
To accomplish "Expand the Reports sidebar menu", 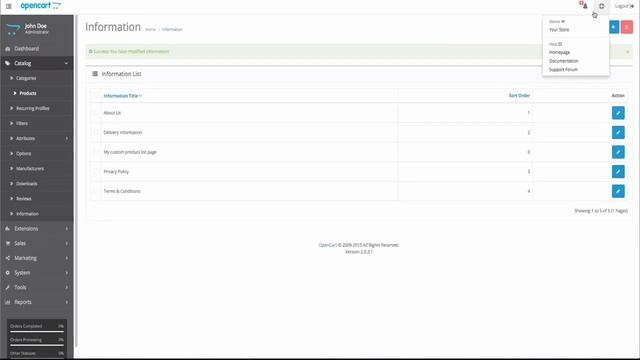I will pos(37,302).
